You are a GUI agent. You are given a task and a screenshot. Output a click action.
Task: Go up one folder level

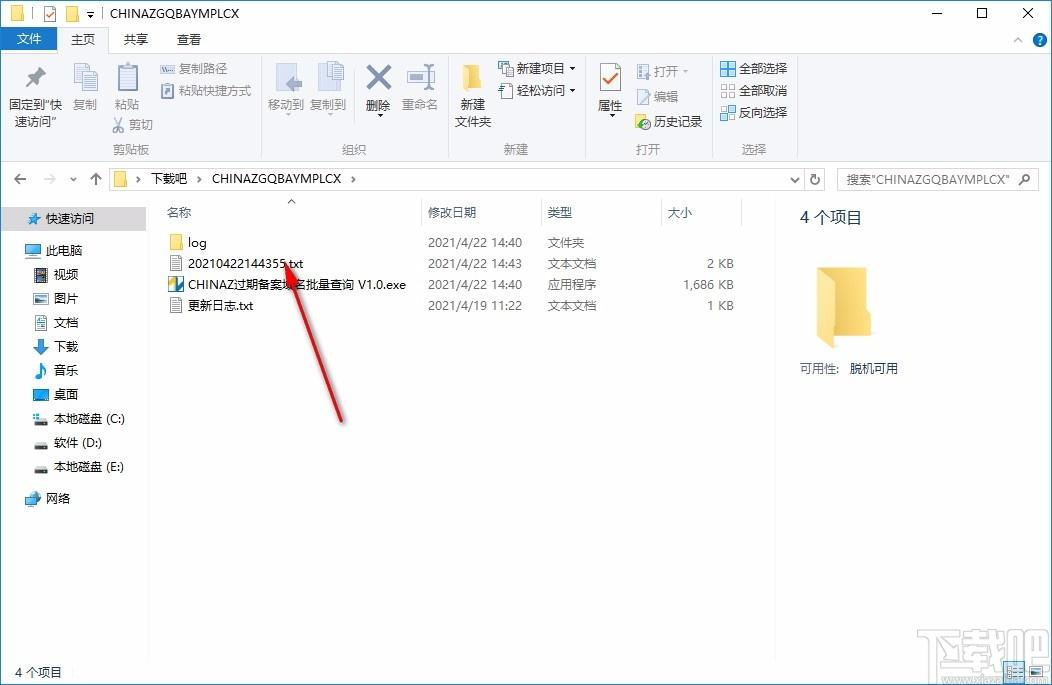[x=96, y=179]
